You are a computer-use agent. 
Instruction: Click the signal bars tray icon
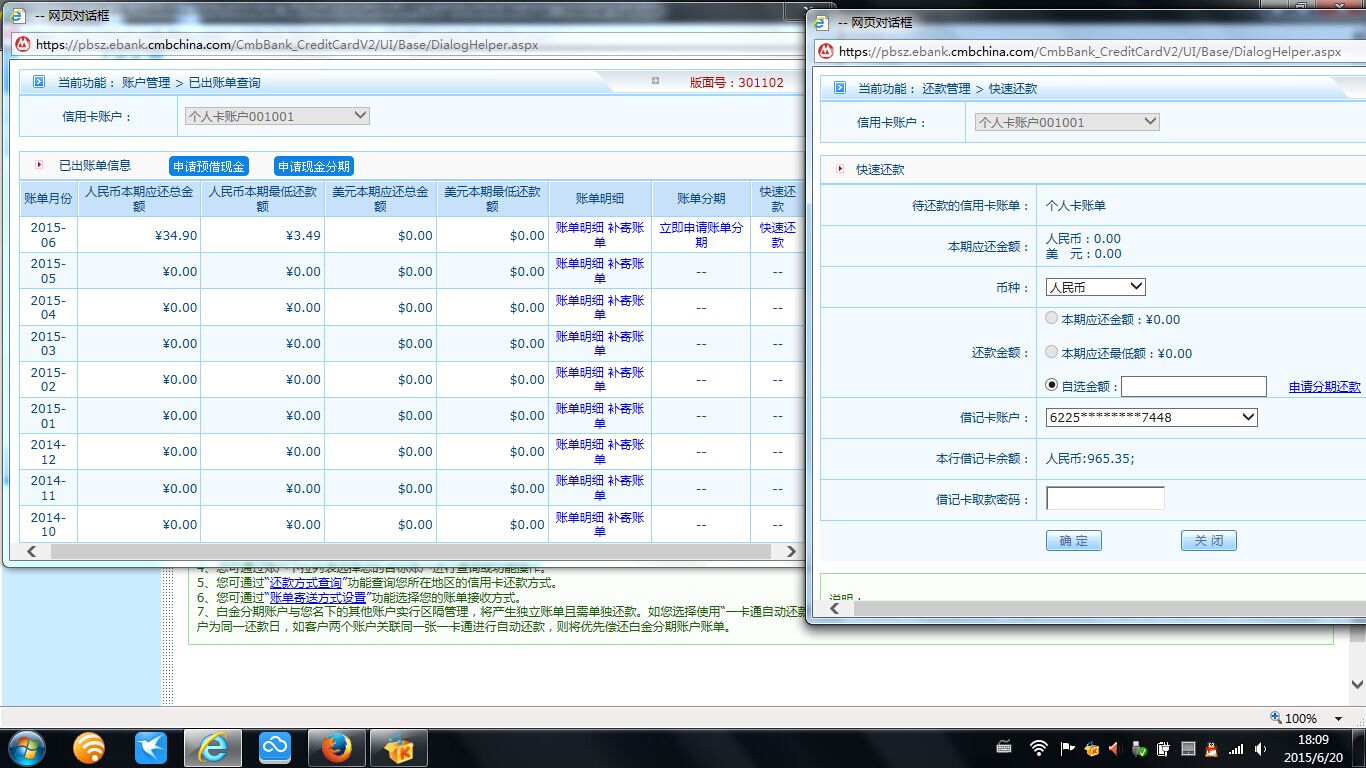coord(1236,747)
